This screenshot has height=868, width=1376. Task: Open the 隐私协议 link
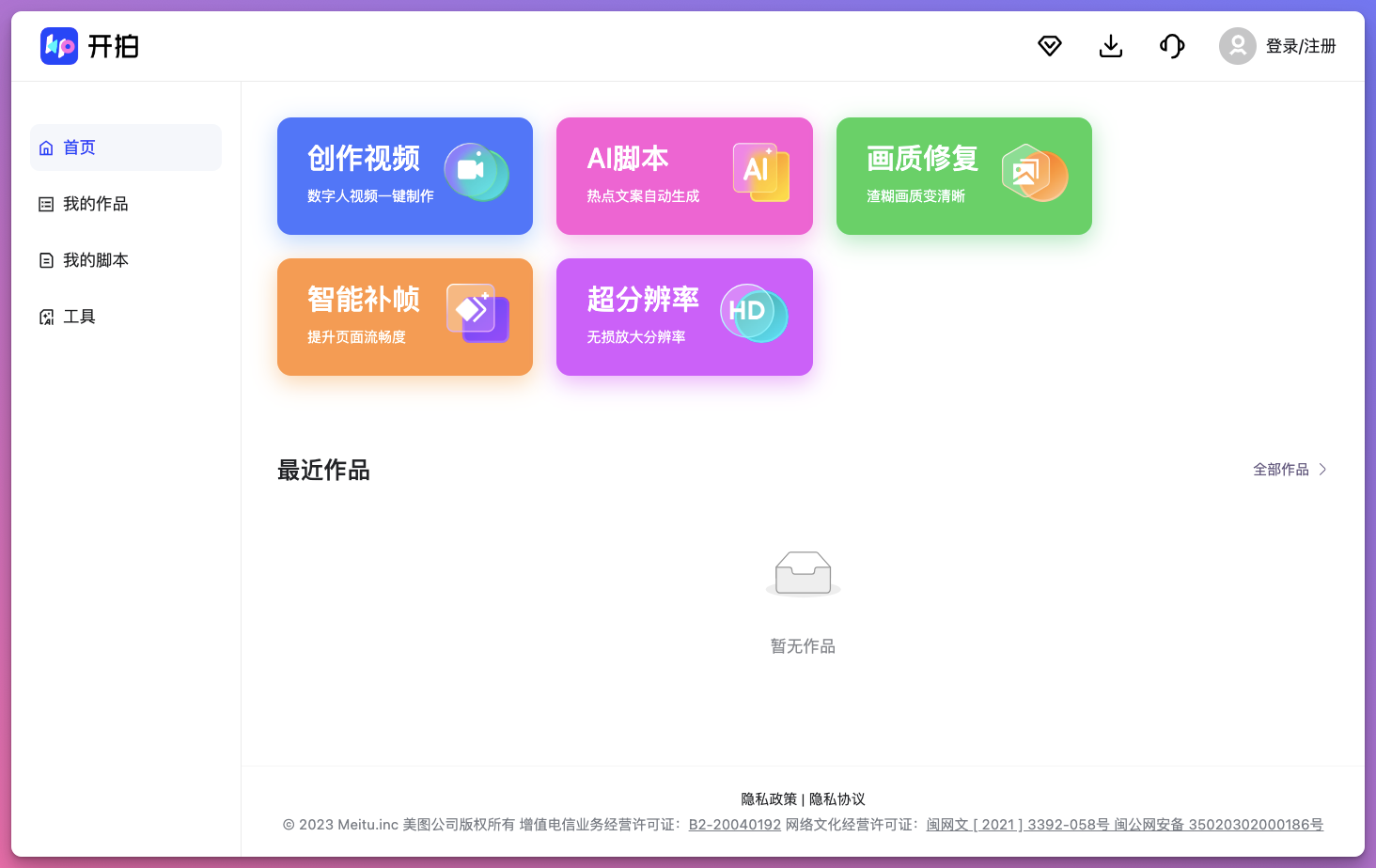point(836,799)
